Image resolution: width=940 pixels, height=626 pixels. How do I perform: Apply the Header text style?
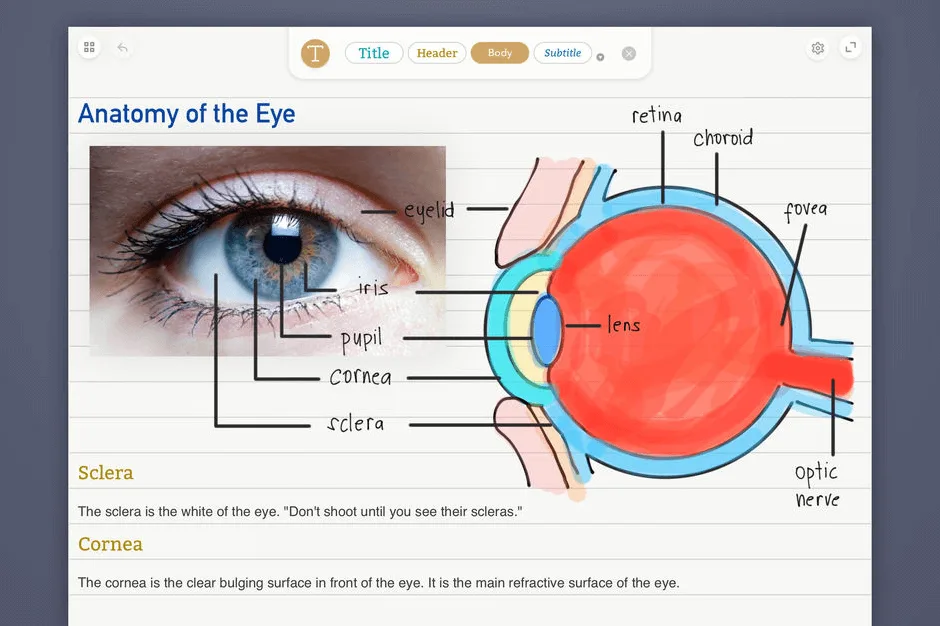point(437,53)
